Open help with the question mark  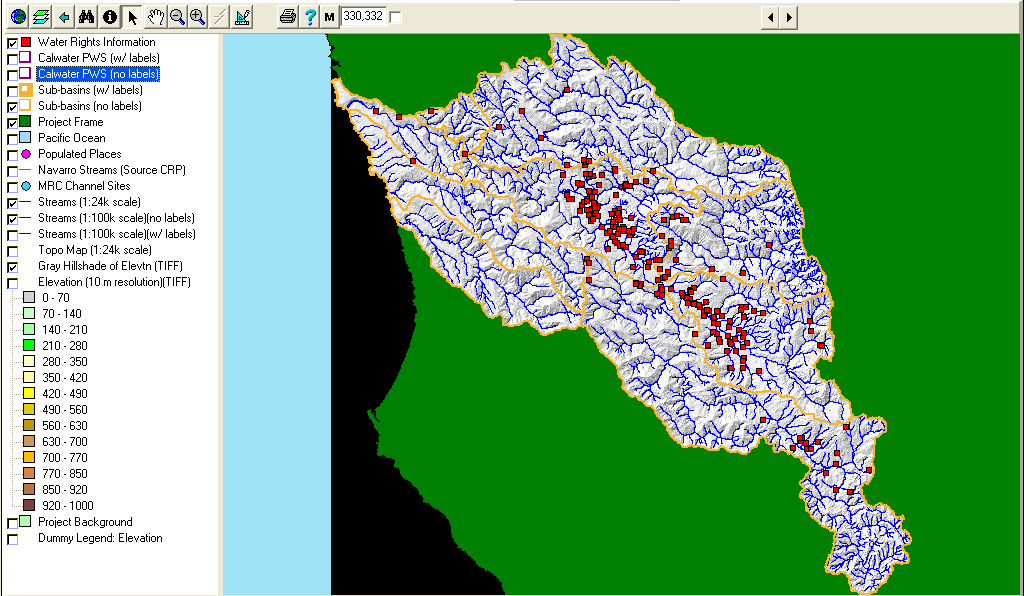(x=310, y=16)
